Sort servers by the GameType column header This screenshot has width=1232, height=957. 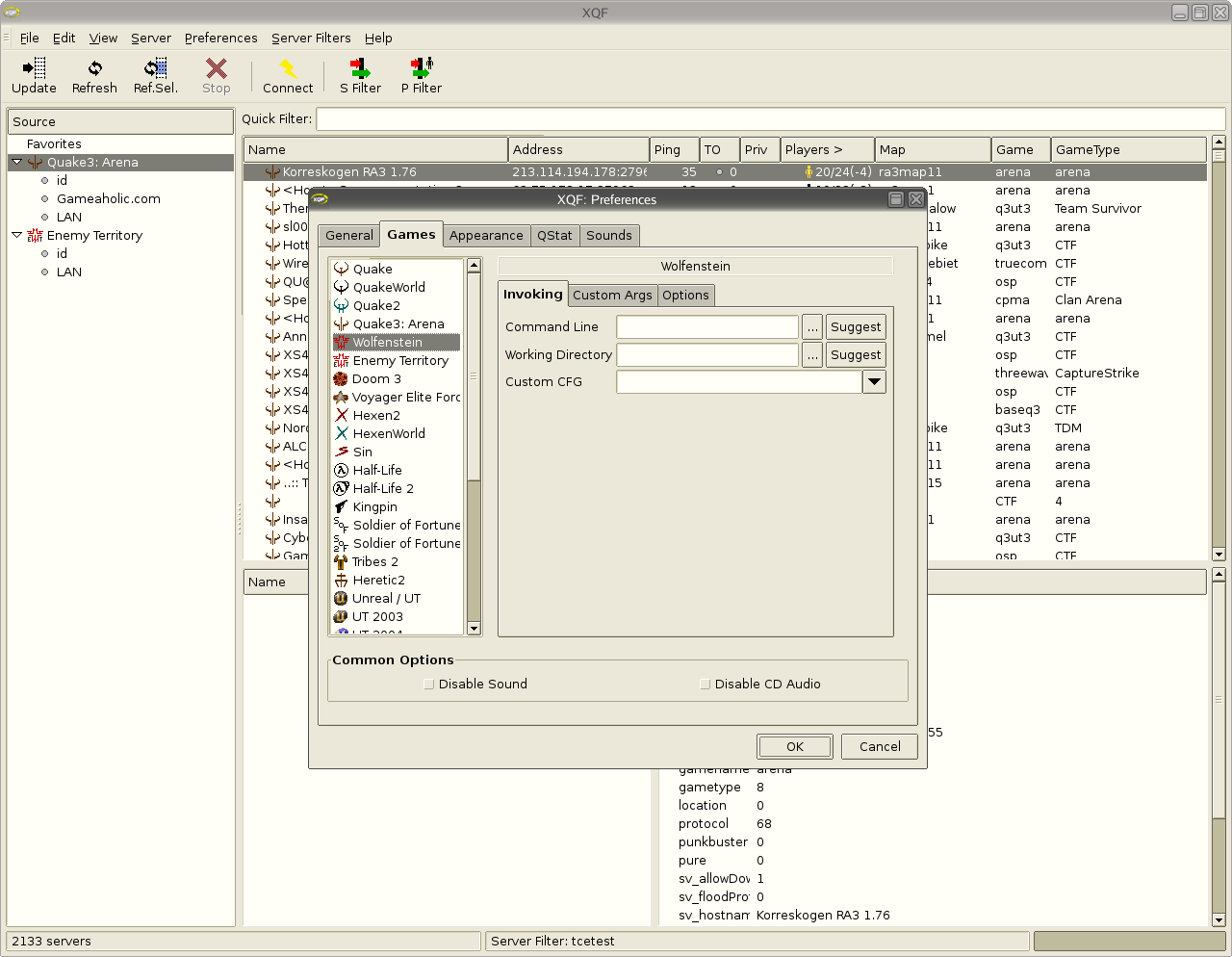pyautogui.click(x=1128, y=150)
